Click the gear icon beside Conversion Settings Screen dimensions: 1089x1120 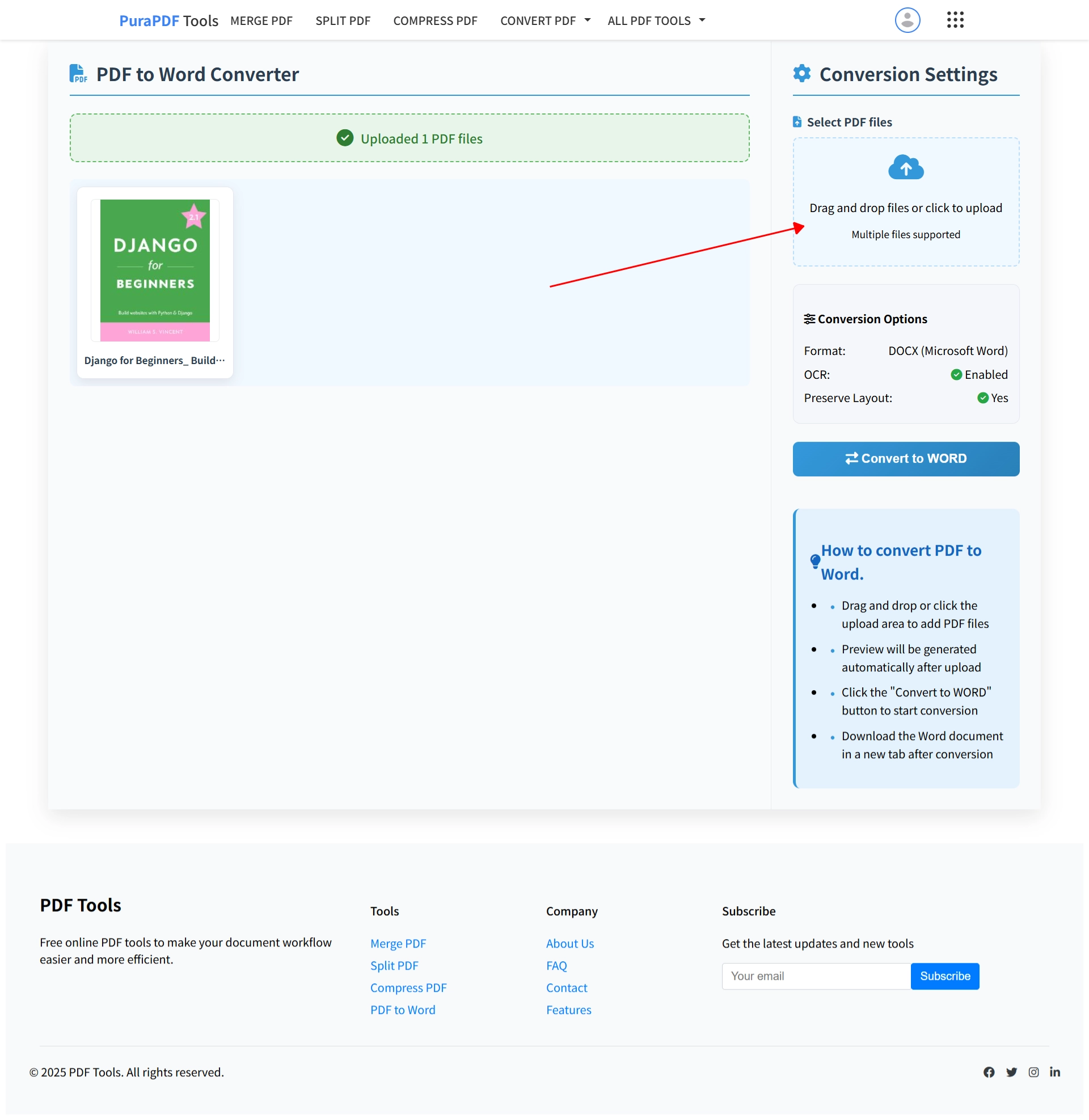(x=802, y=73)
